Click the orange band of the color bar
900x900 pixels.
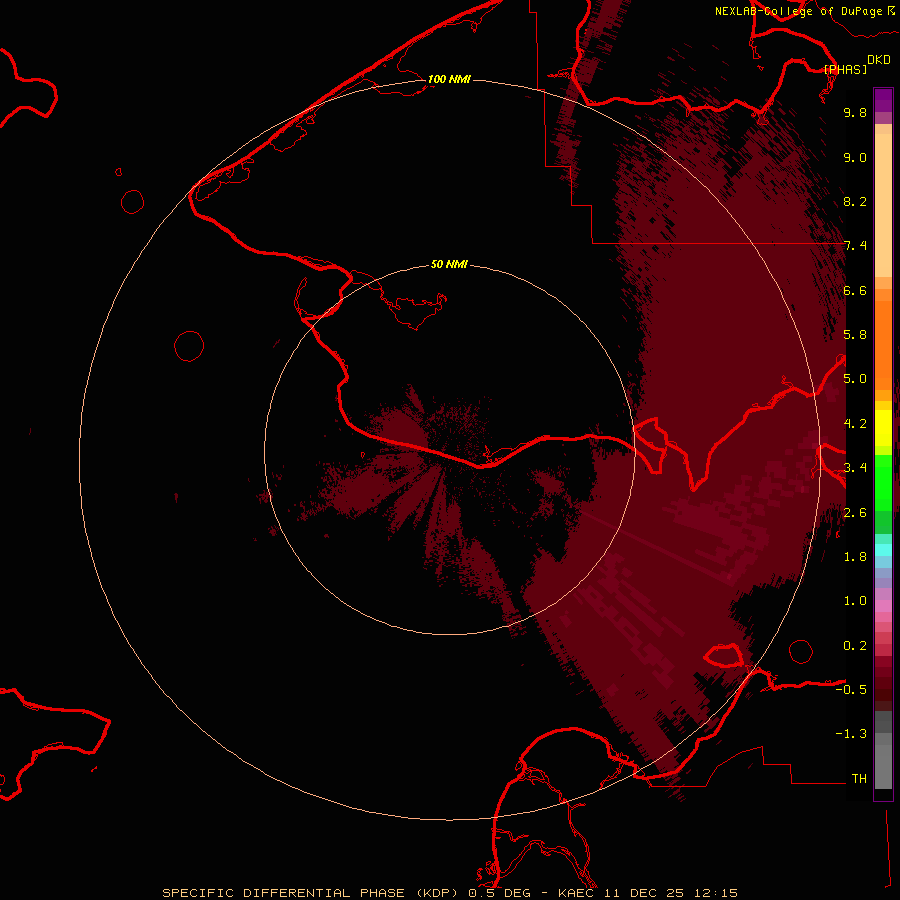[x=883, y=344]
